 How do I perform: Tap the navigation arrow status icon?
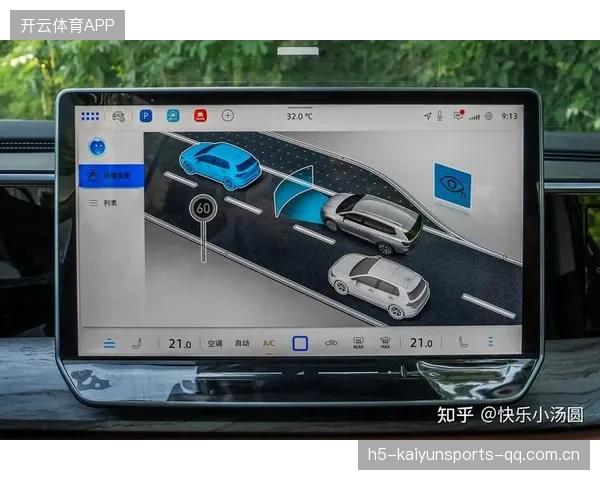[428, 116]
